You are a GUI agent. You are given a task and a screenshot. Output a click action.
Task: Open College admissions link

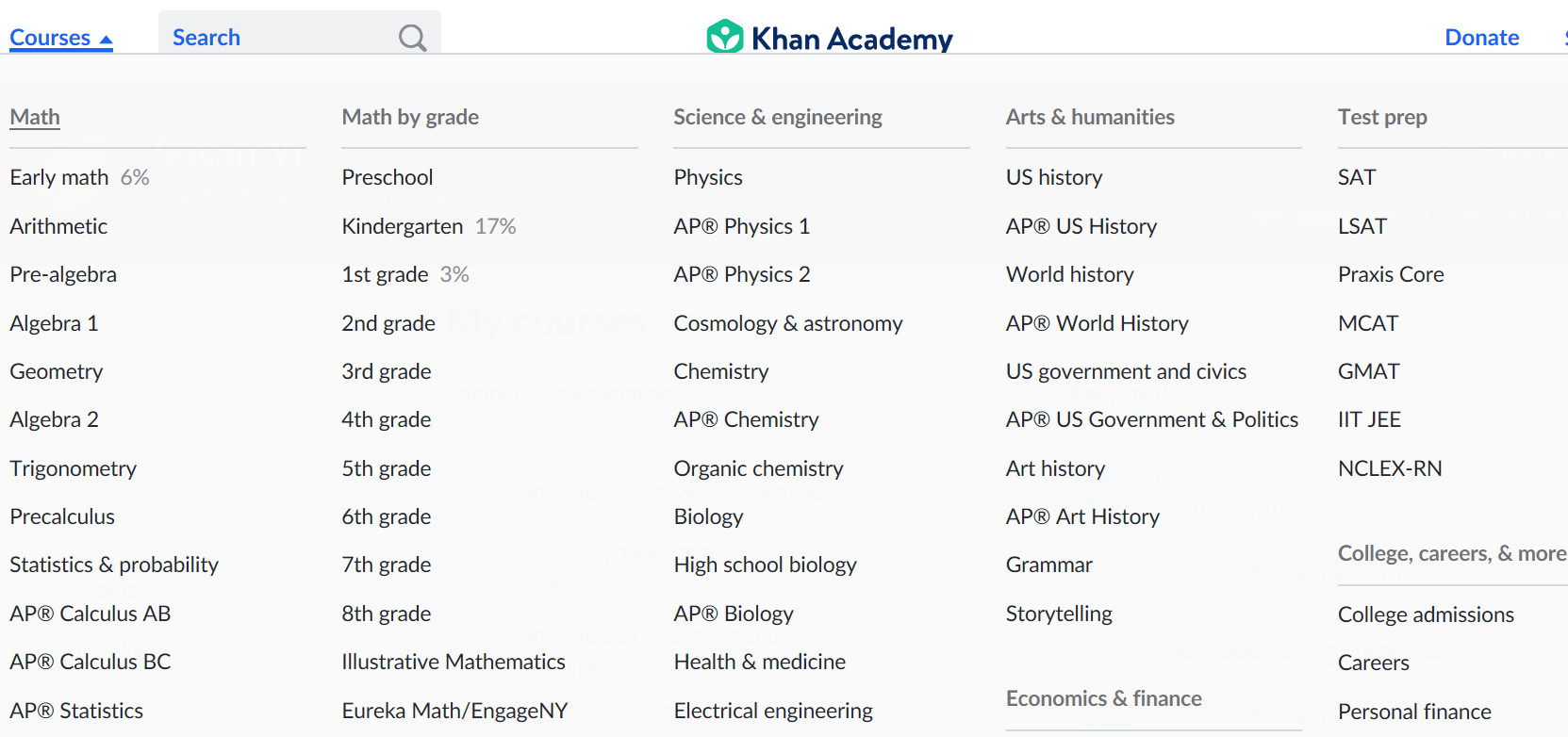tap(1425, 614)
